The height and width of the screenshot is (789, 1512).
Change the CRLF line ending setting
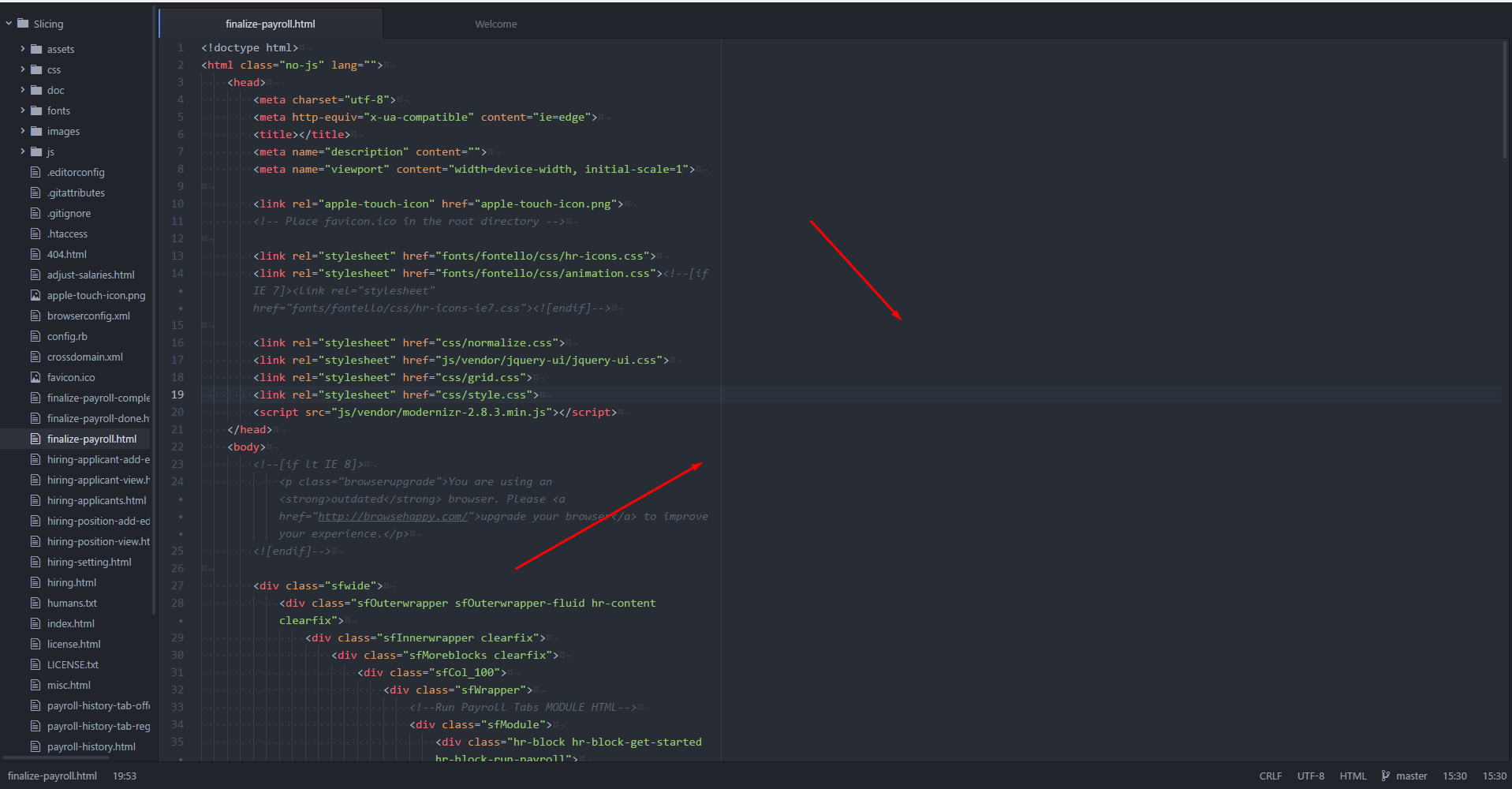click(x=1271, y=776)
